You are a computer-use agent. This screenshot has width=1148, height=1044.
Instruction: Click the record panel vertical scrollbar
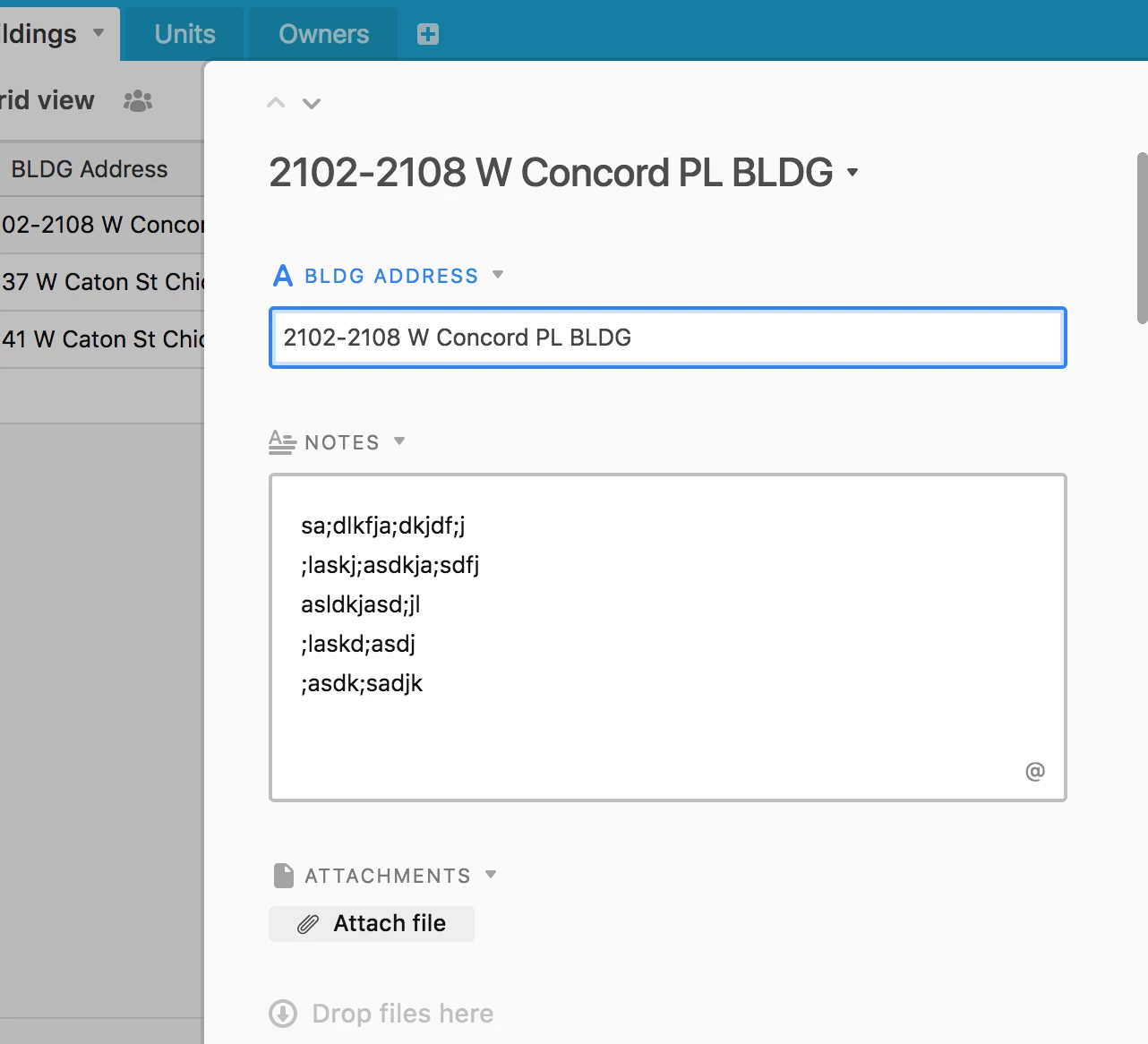pyautogui.click(x=1142, y=237)
